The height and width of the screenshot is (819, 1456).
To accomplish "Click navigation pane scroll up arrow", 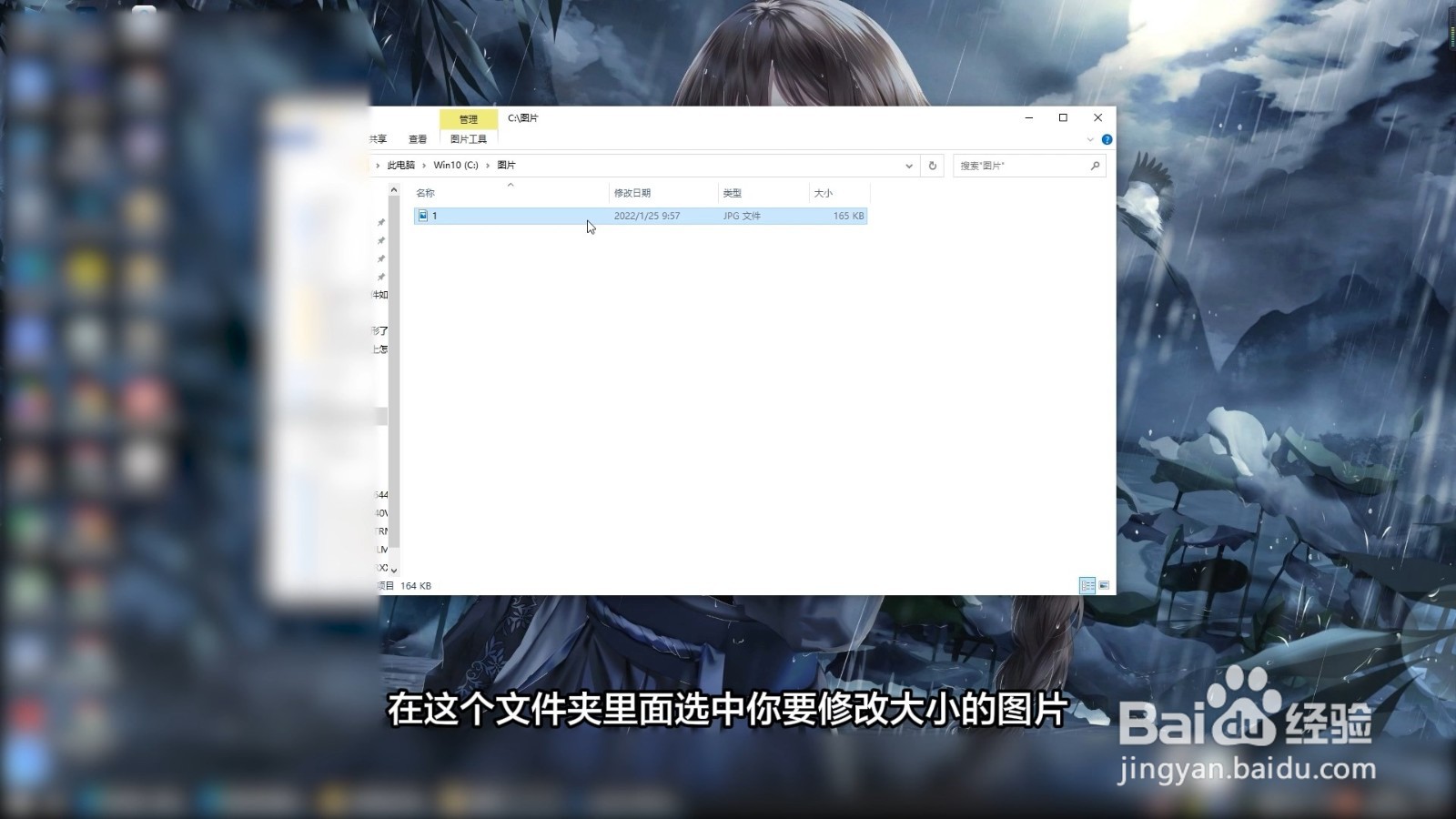I will [394, 190].
